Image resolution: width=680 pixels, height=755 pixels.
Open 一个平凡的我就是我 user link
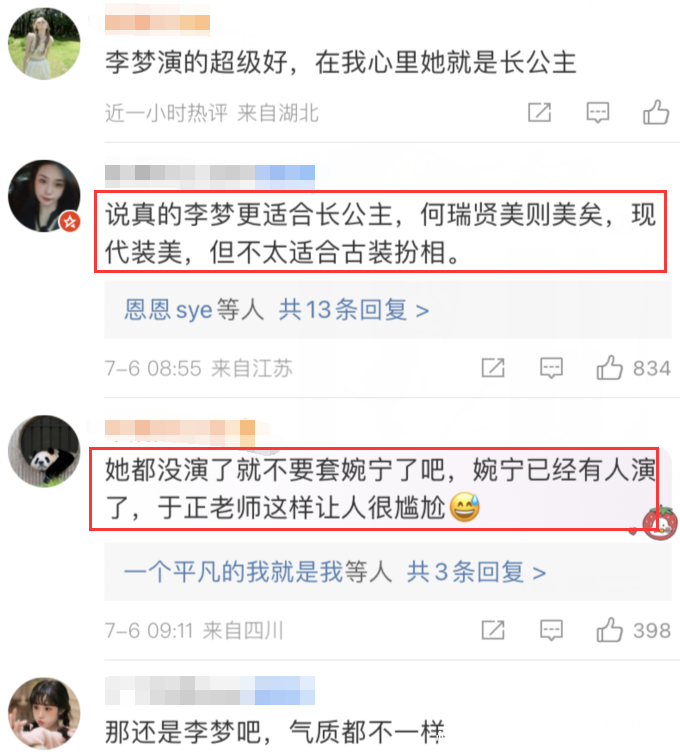point(233,572)
